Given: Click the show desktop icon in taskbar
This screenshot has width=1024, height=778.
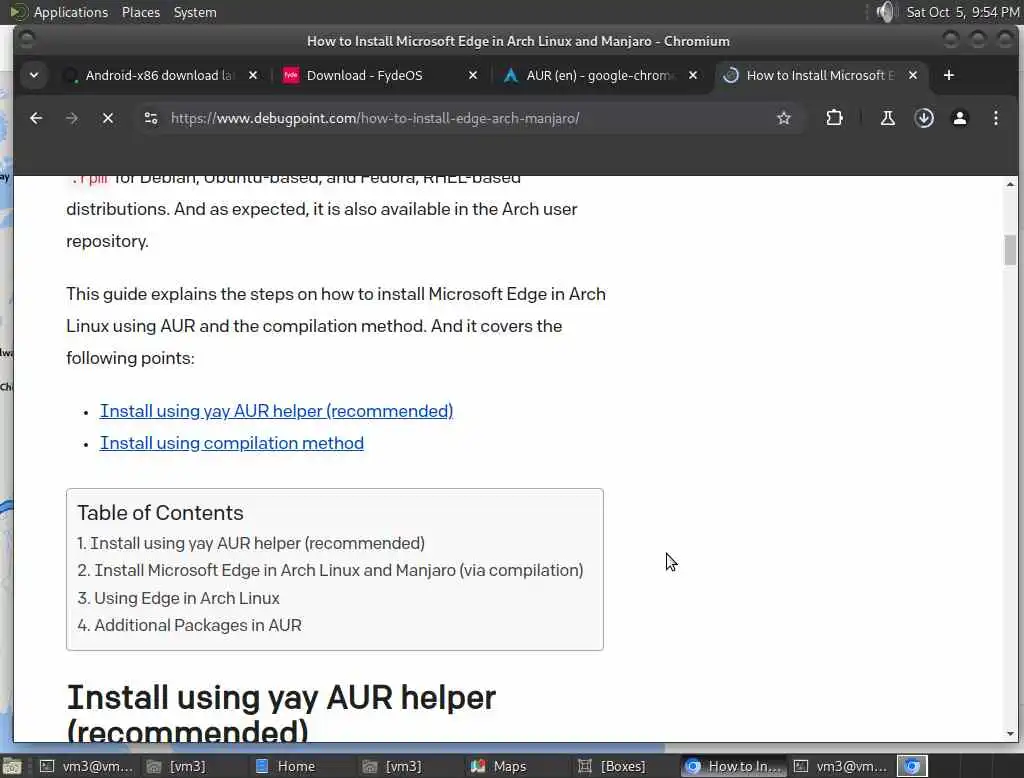Looking at the screenshot, I should pos(12,766).
